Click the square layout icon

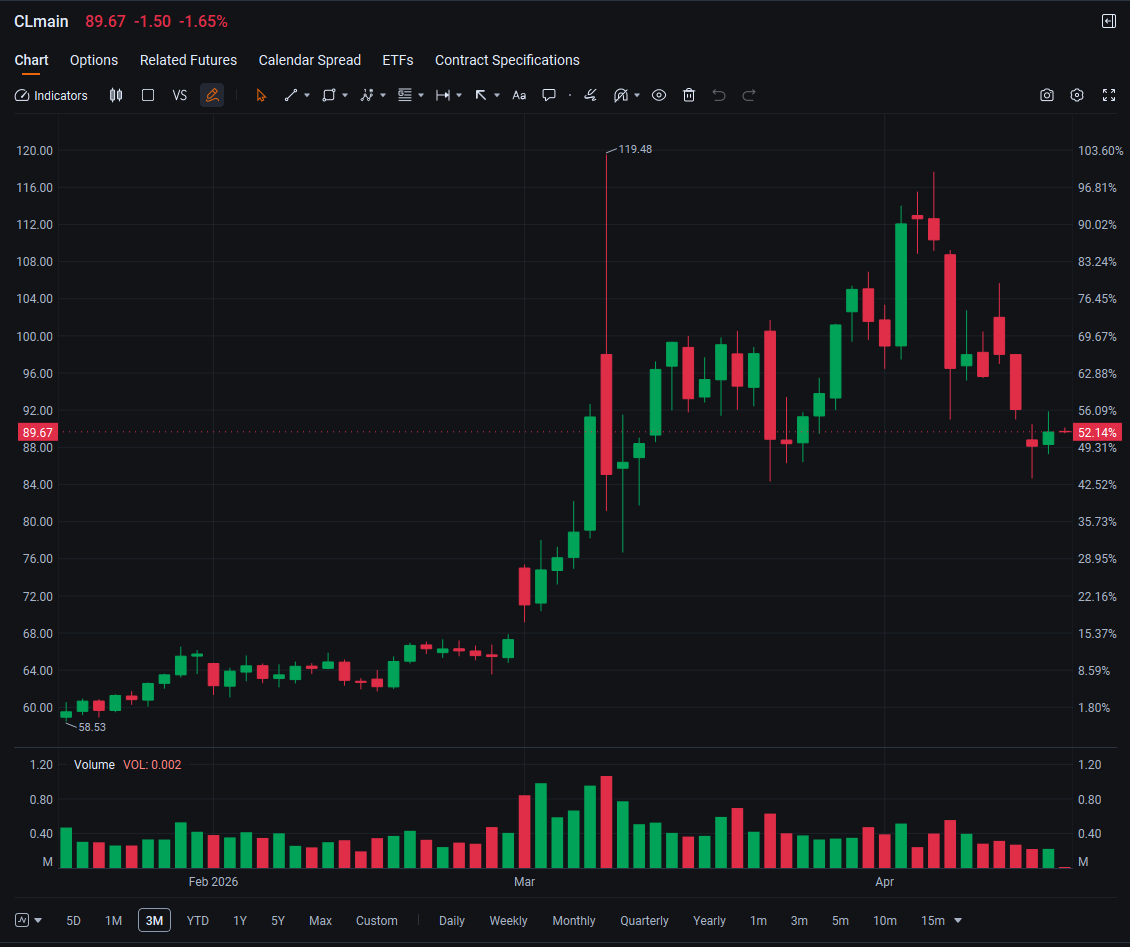pos(148,95)
